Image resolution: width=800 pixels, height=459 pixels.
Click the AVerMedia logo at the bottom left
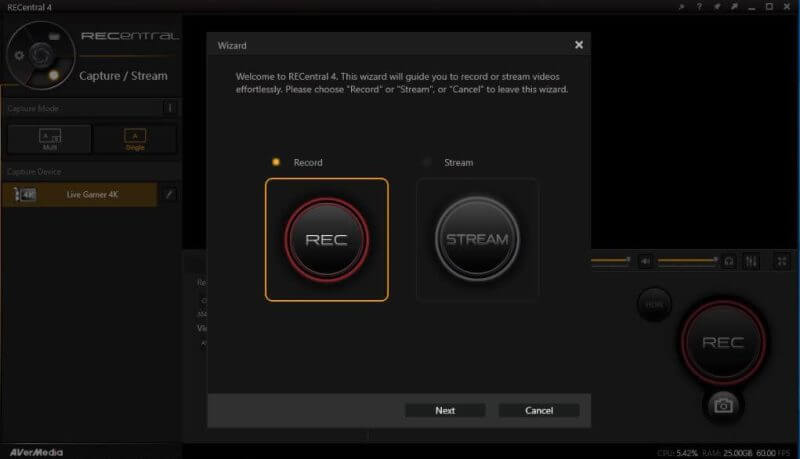tap(36, 452)
